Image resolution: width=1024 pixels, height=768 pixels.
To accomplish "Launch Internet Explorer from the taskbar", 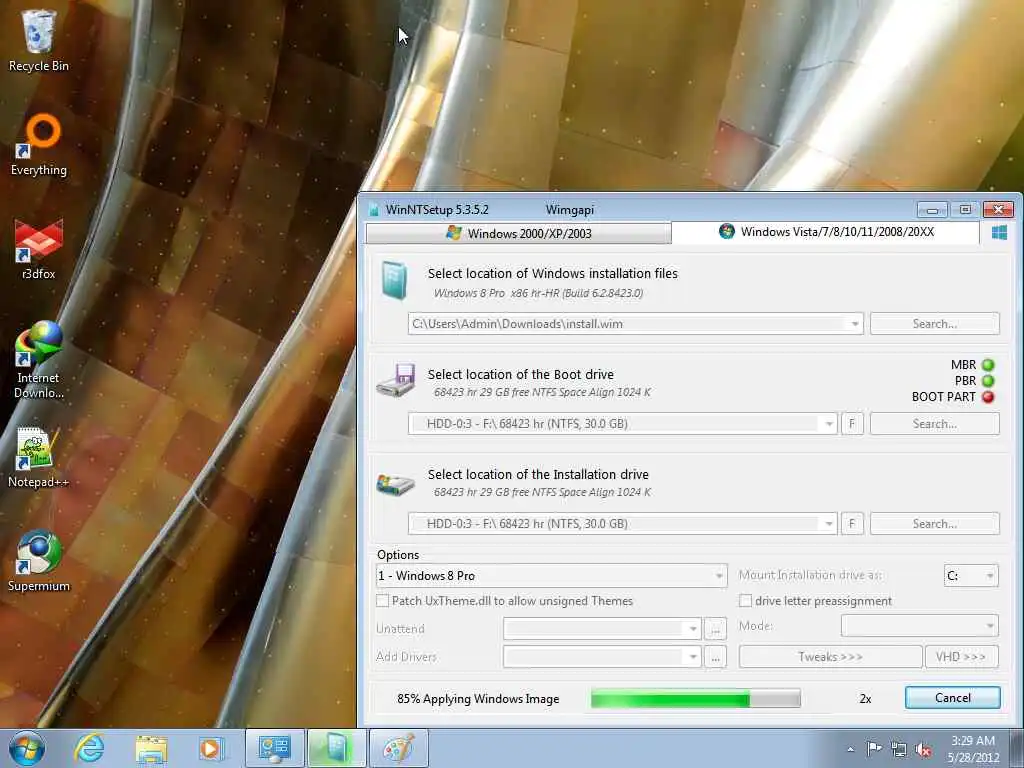I will pos(89,748).
